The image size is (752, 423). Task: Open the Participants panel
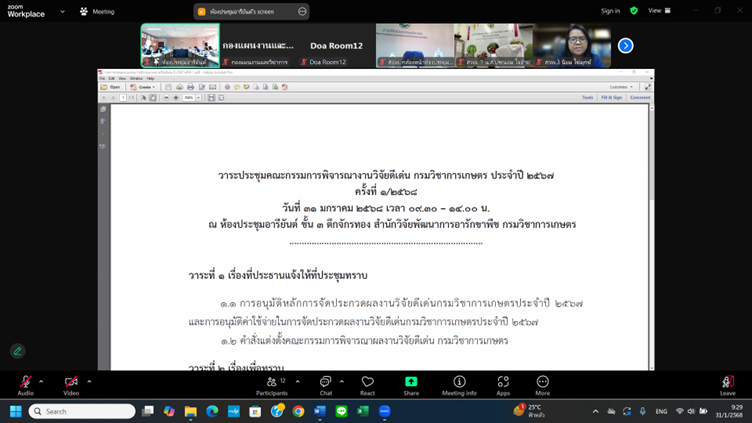point(271,385)
